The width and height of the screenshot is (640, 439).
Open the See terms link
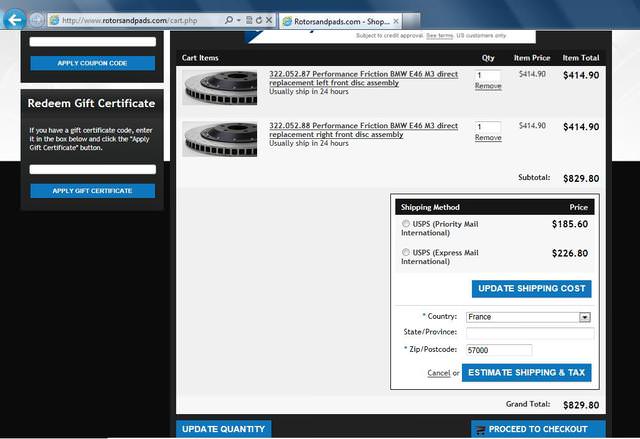coord(440,36)
